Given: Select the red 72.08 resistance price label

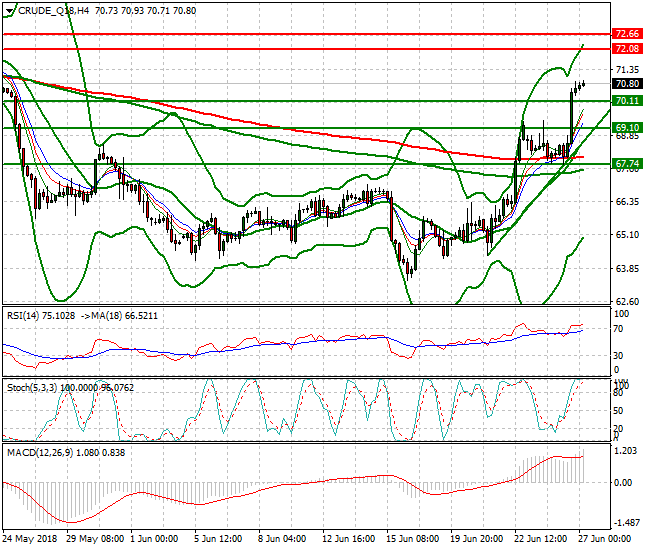Looking at the screenshot, I should 627,48.
